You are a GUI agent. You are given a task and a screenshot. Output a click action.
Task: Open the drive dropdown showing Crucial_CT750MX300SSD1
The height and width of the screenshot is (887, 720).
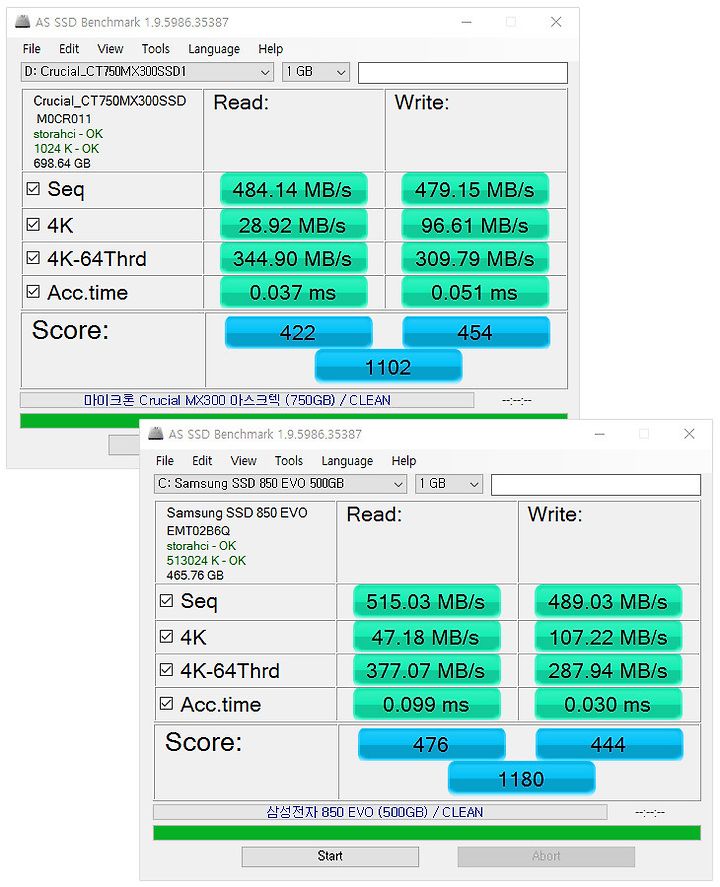147,72
